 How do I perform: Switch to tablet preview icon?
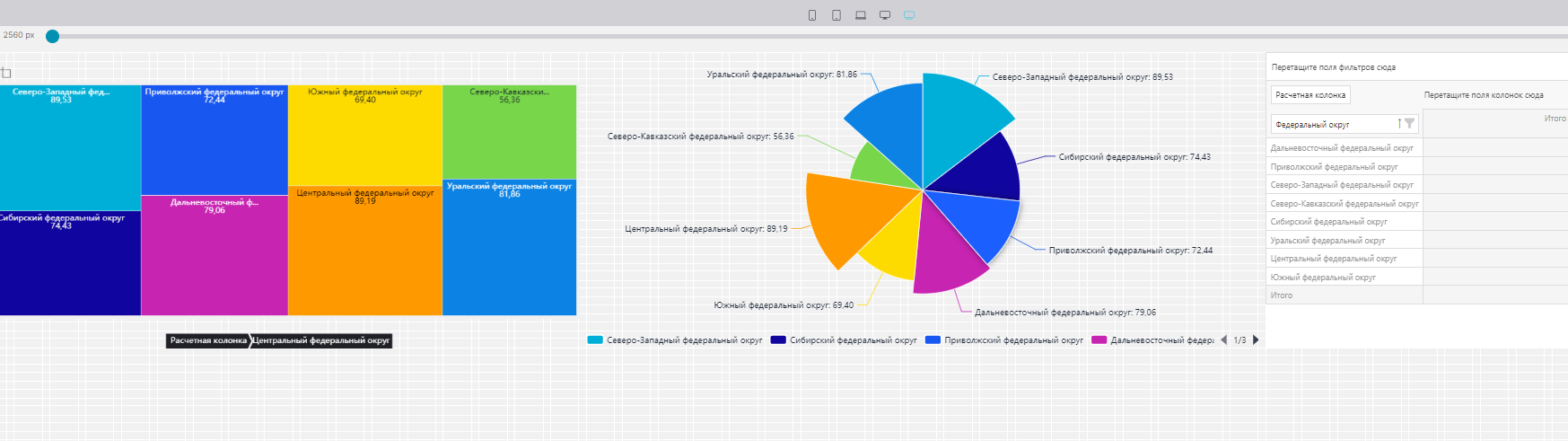[x=837, y=15]
